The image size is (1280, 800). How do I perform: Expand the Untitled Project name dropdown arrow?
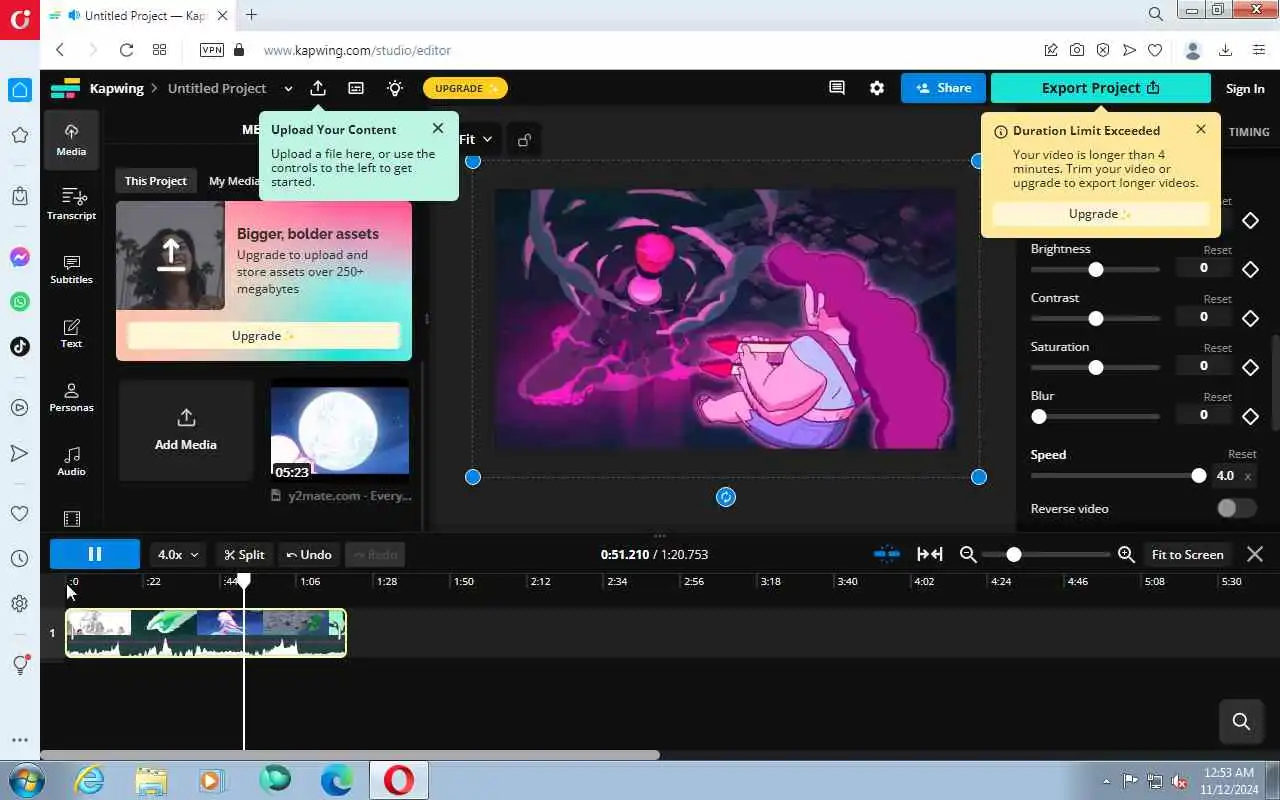(x=288, y=89)
